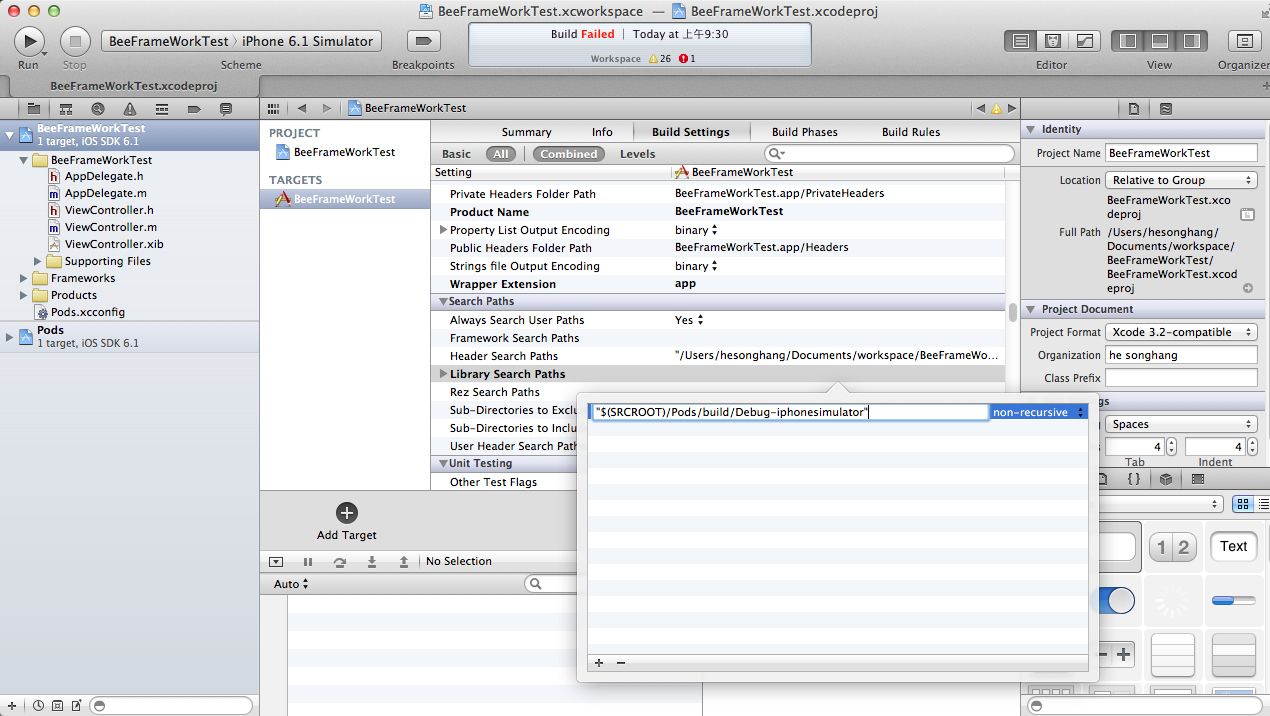The height and width of the screenshot is (716, 1270).
Task: Open the related files grid menu
Action: 273,108
